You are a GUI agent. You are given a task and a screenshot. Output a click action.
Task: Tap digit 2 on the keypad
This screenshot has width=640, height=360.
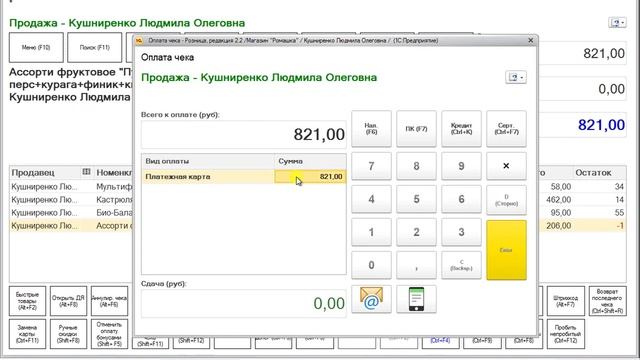(416, 232)
